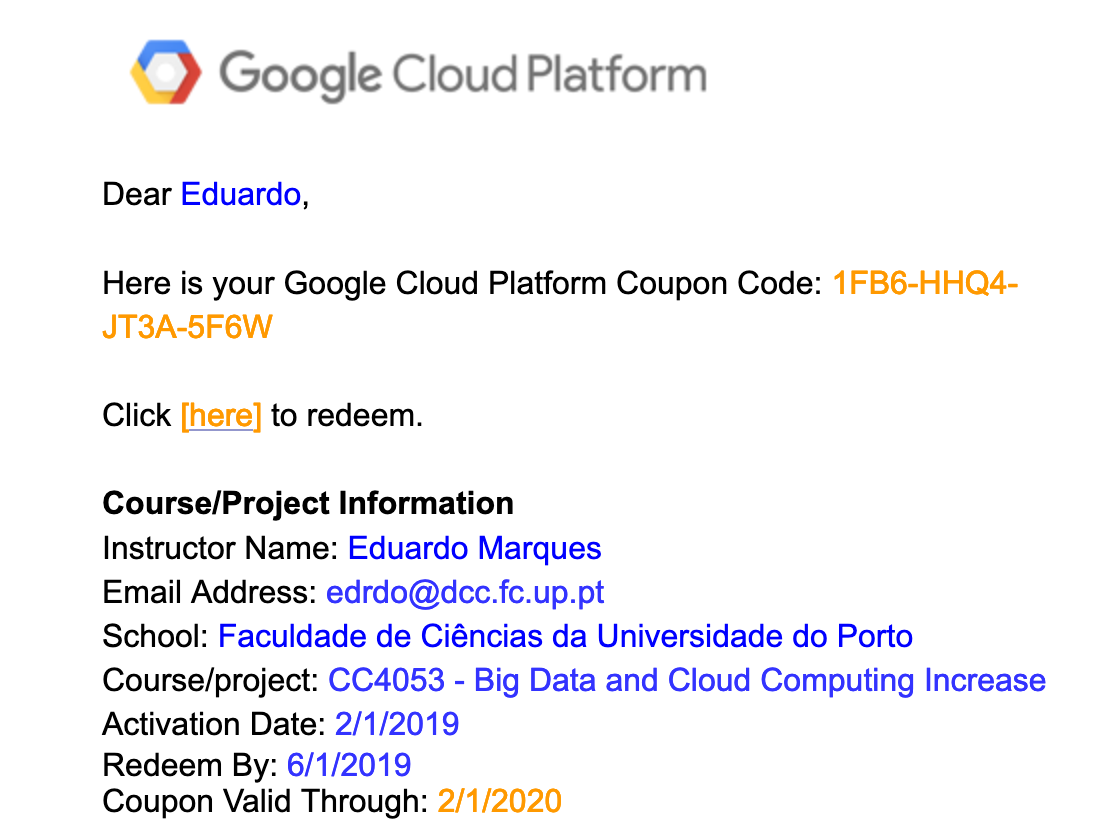Click redeem by date 6/1/2019
1114x832 pixels.
pyautogui.click(x=349, y=765)
